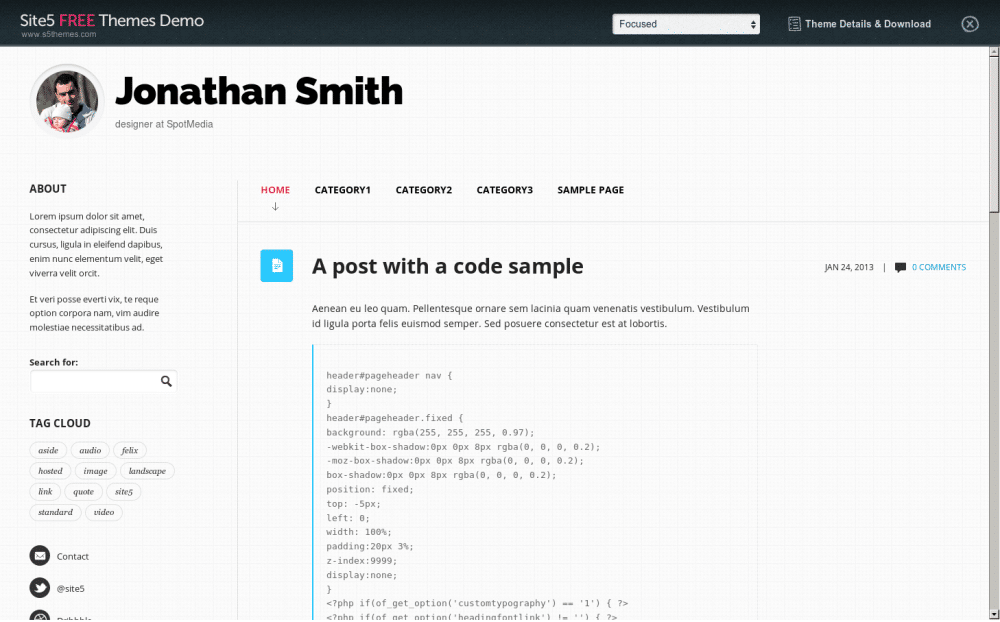
Task: Click the page's vertical scrollbar down arrow
Action: [x=994, y=613]
